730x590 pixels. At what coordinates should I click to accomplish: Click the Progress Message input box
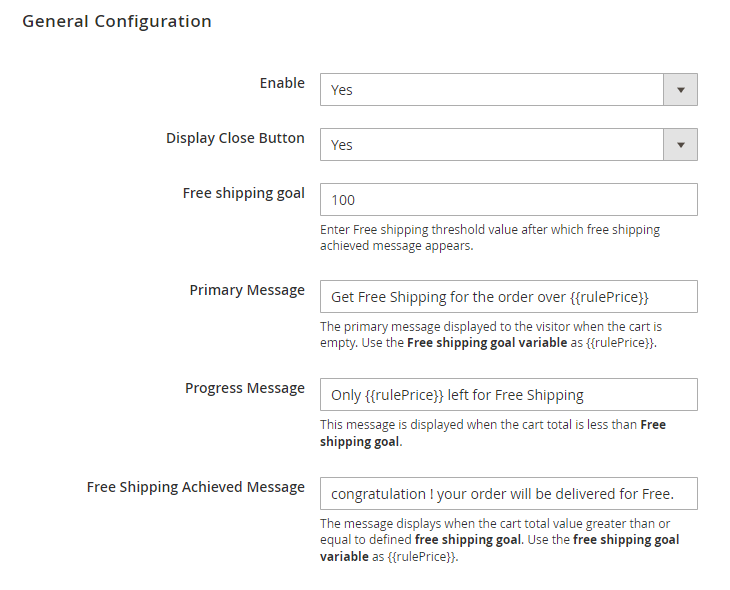click(x=508, y=395)
